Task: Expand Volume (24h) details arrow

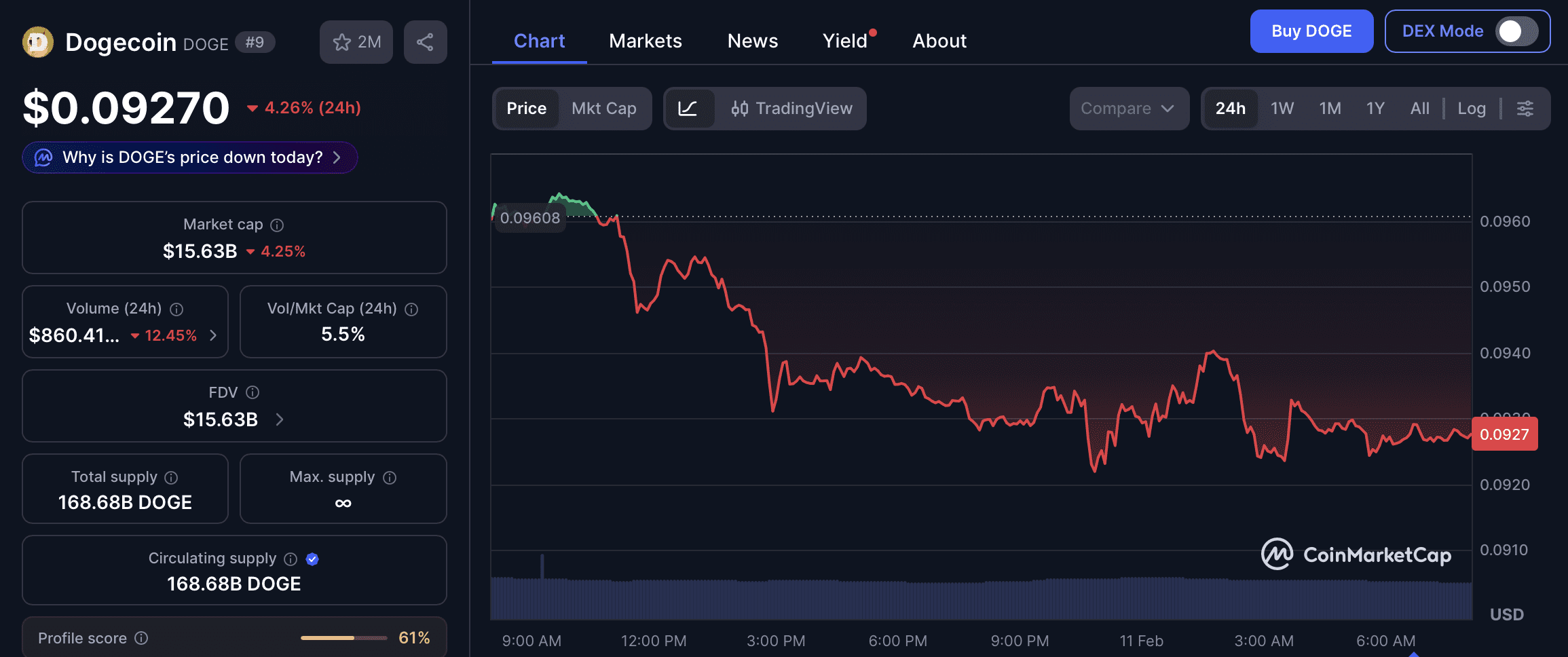Action: point(213,335)
